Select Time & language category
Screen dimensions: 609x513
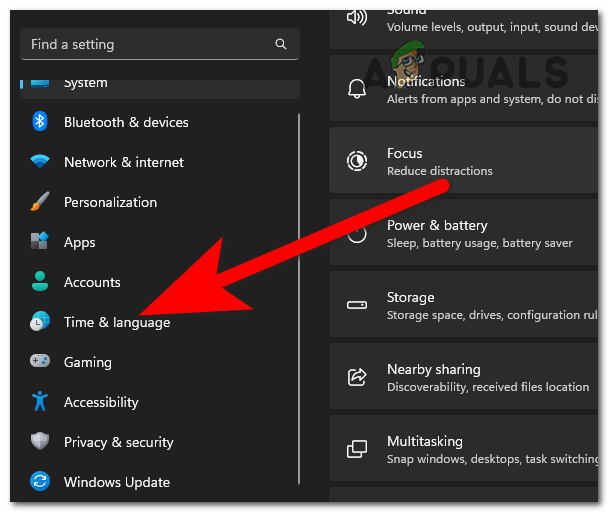[x=160, y=322]
